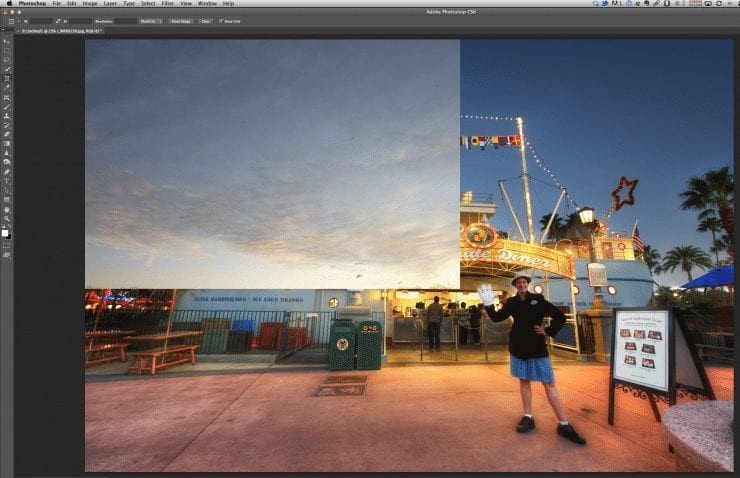This screenshot has width=740, height=478.
Task: Select the Lasso tool
Action: [x=7, y=59]
